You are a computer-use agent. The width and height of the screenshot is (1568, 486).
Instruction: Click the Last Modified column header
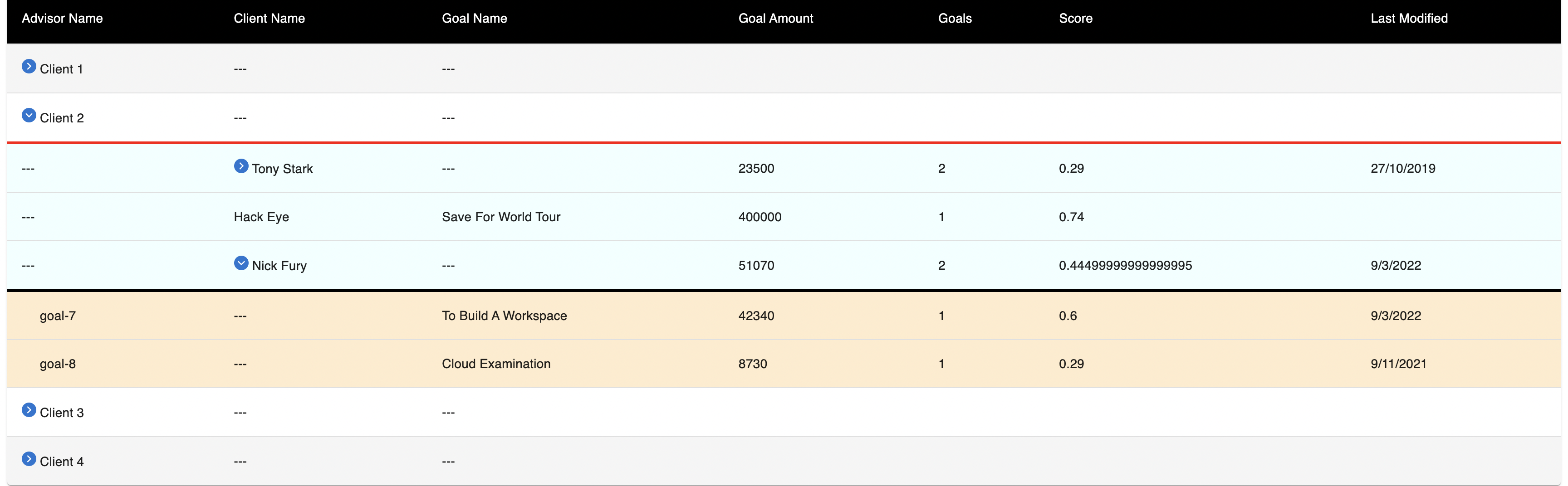(1408, 18)
